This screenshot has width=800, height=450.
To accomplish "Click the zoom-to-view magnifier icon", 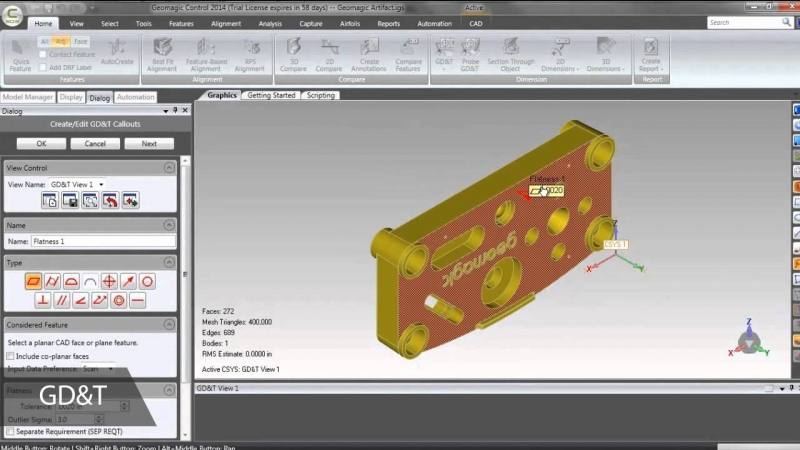I will [x=90, y=201].
